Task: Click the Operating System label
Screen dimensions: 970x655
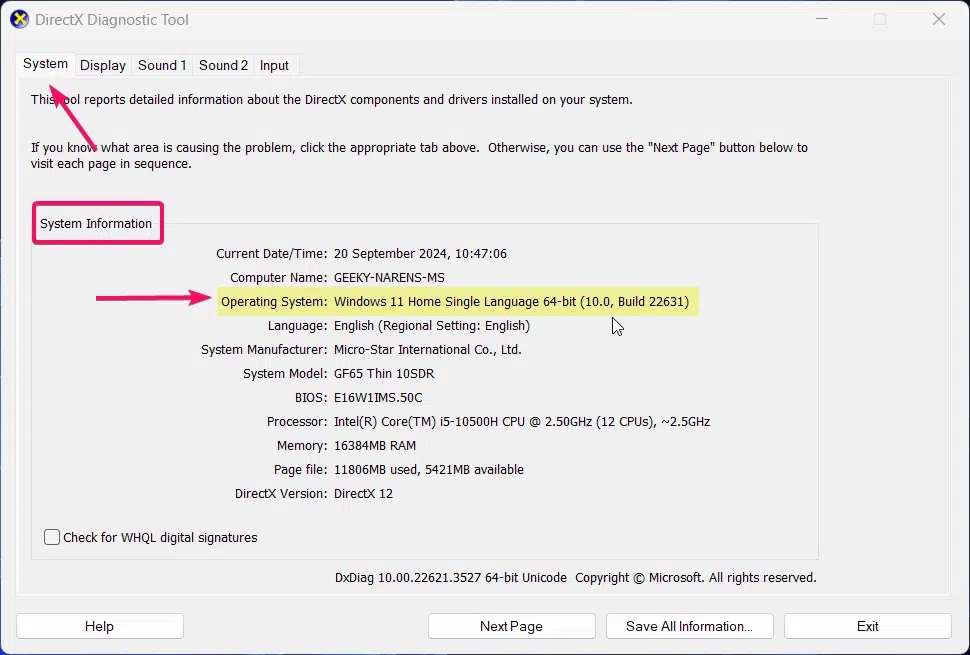Action: point(274,302)
